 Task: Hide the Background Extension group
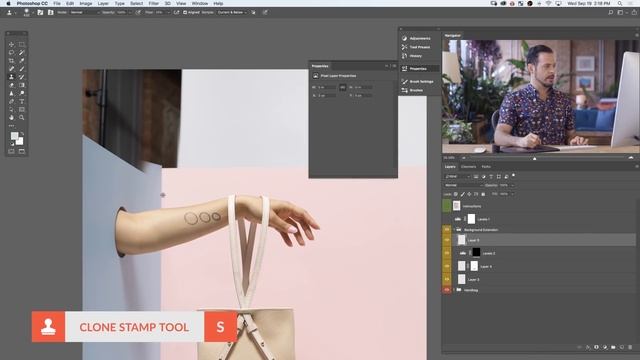(x=447, y=230)
